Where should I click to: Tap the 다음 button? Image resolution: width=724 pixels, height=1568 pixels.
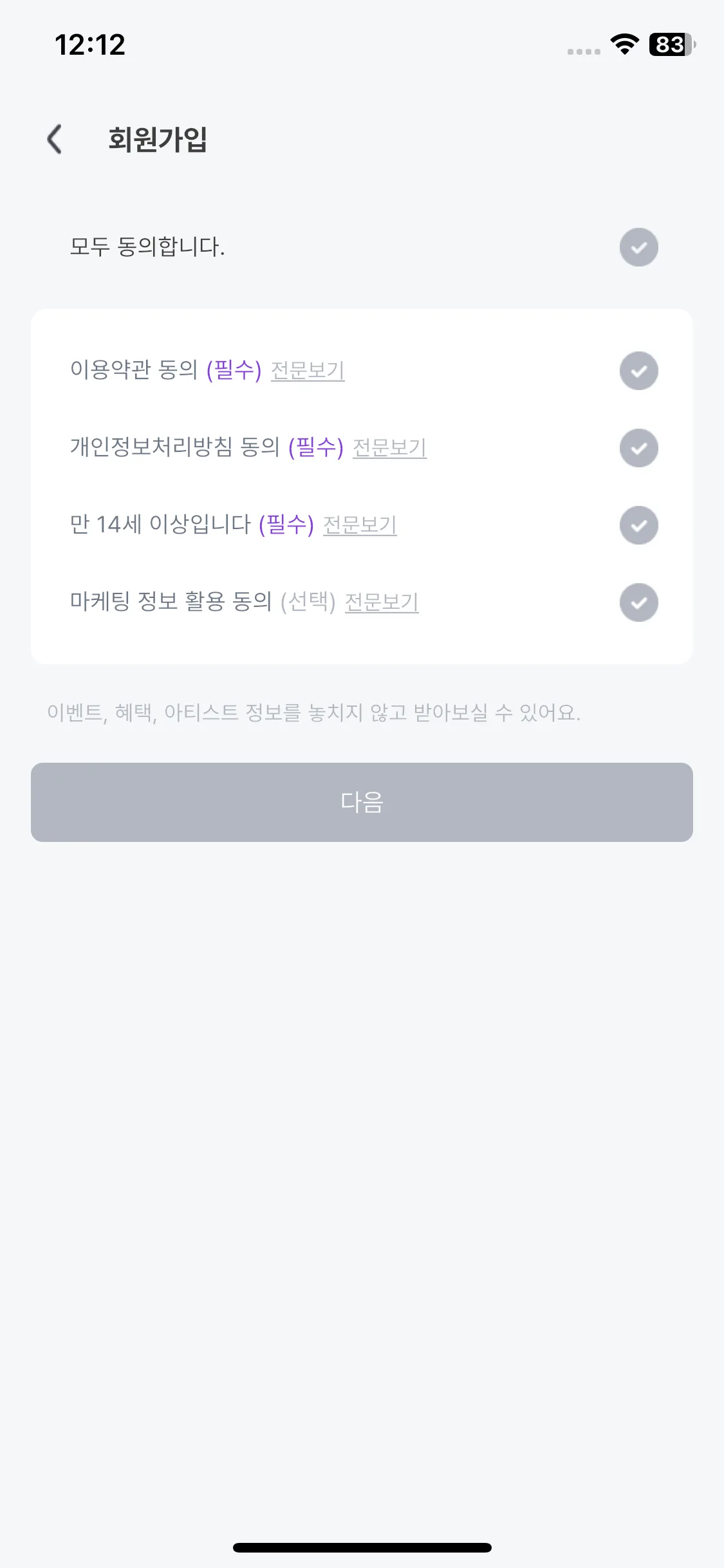[x=362, y=802]
